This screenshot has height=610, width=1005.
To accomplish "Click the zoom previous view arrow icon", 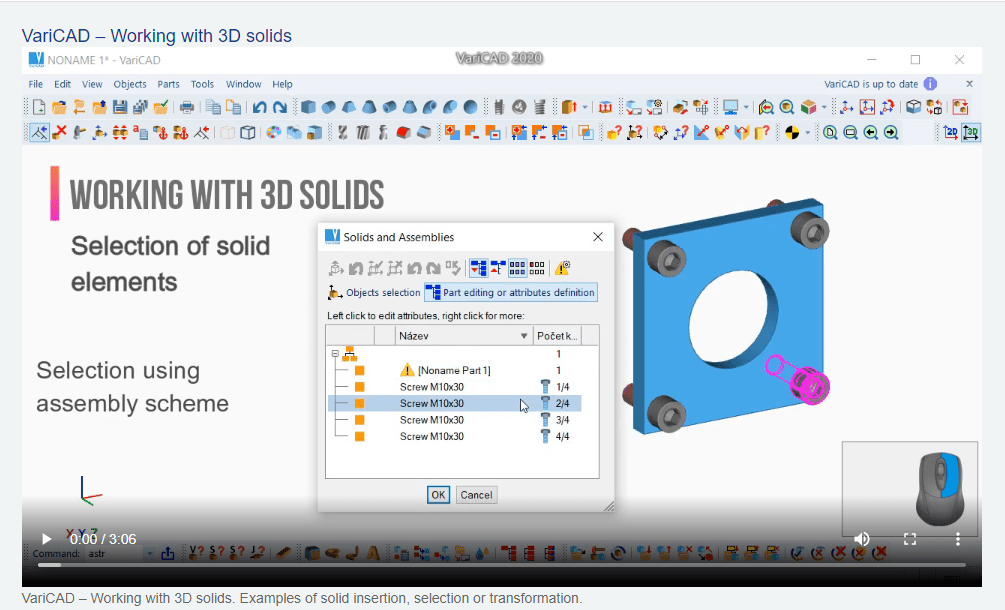I will [870, 133].
